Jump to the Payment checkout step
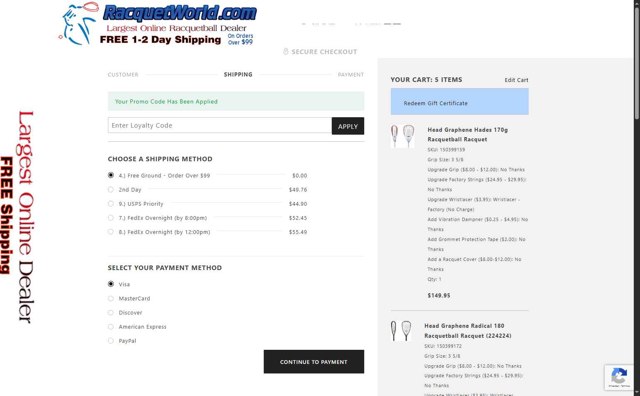640x396 pixels. click(x=351, y=75)
